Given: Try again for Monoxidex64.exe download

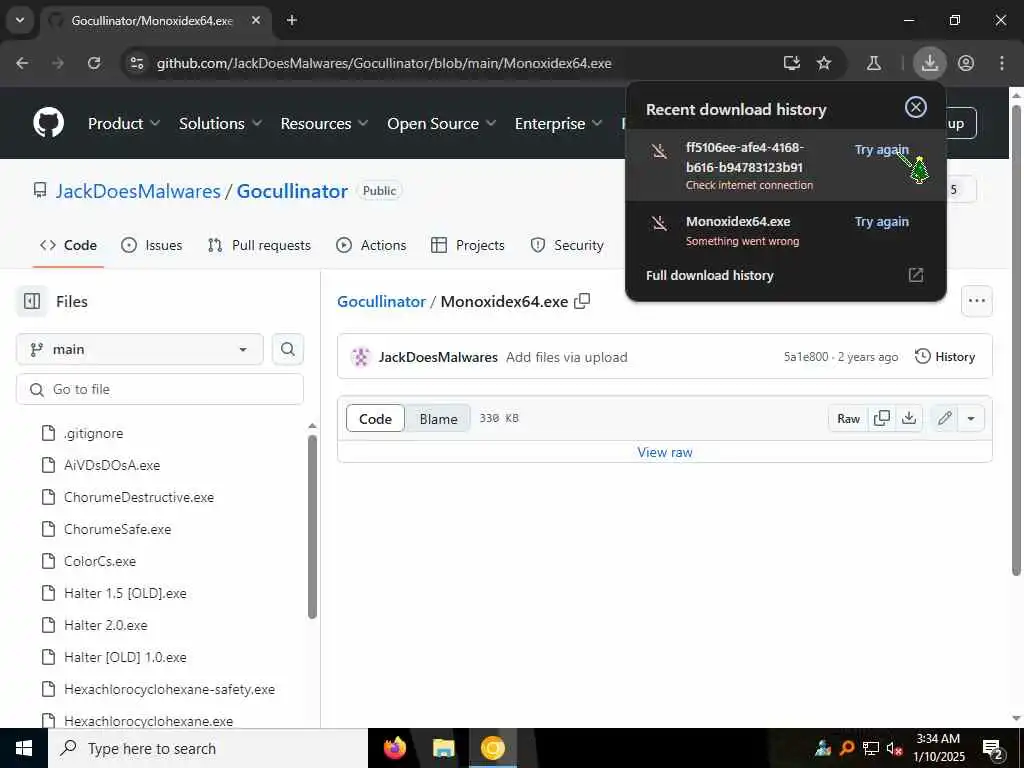Looking at the screenshot, I should 882,221.
